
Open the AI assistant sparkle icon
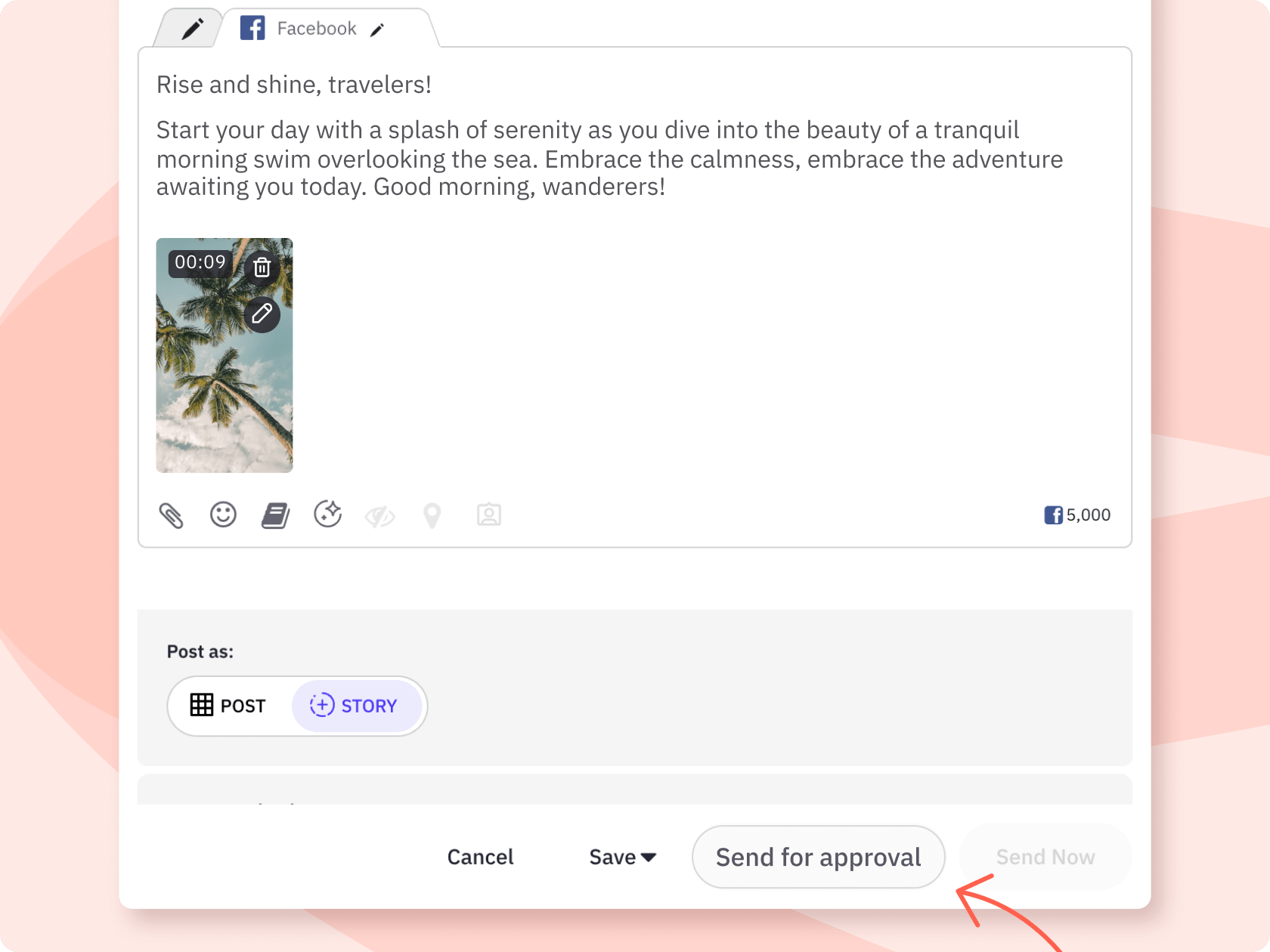coord(327,515)
